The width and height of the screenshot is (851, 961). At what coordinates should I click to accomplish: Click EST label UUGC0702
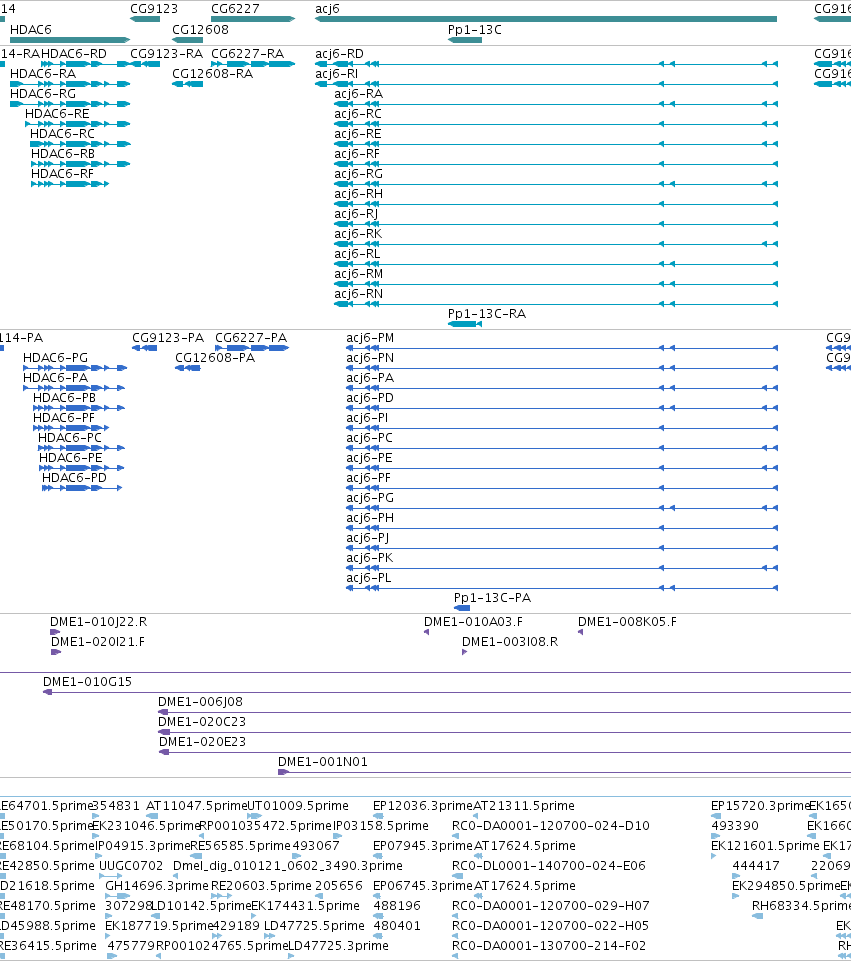pyautogui.click(x=131, y=865)
